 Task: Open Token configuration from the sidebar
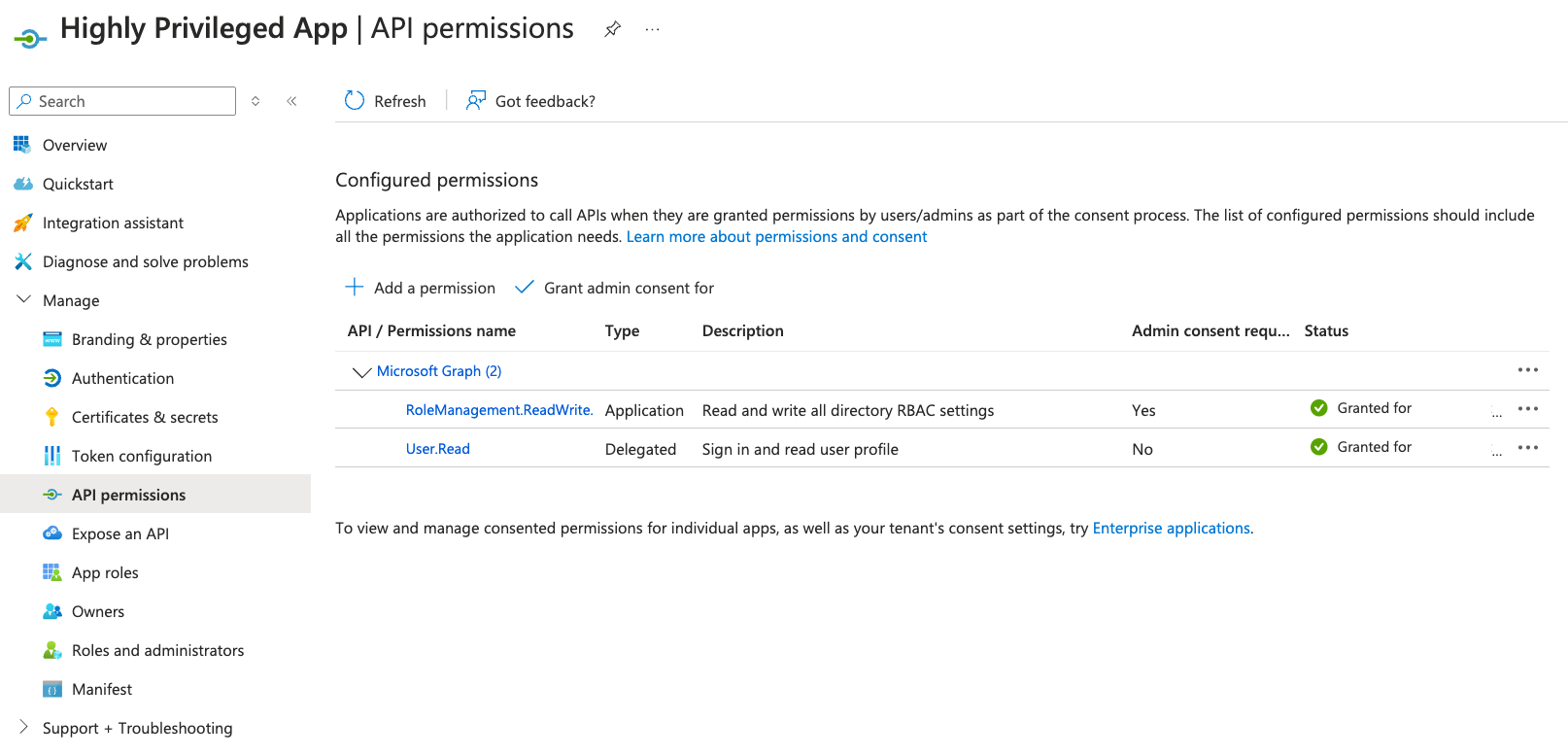pyautogui.click(x=142, y=456)
